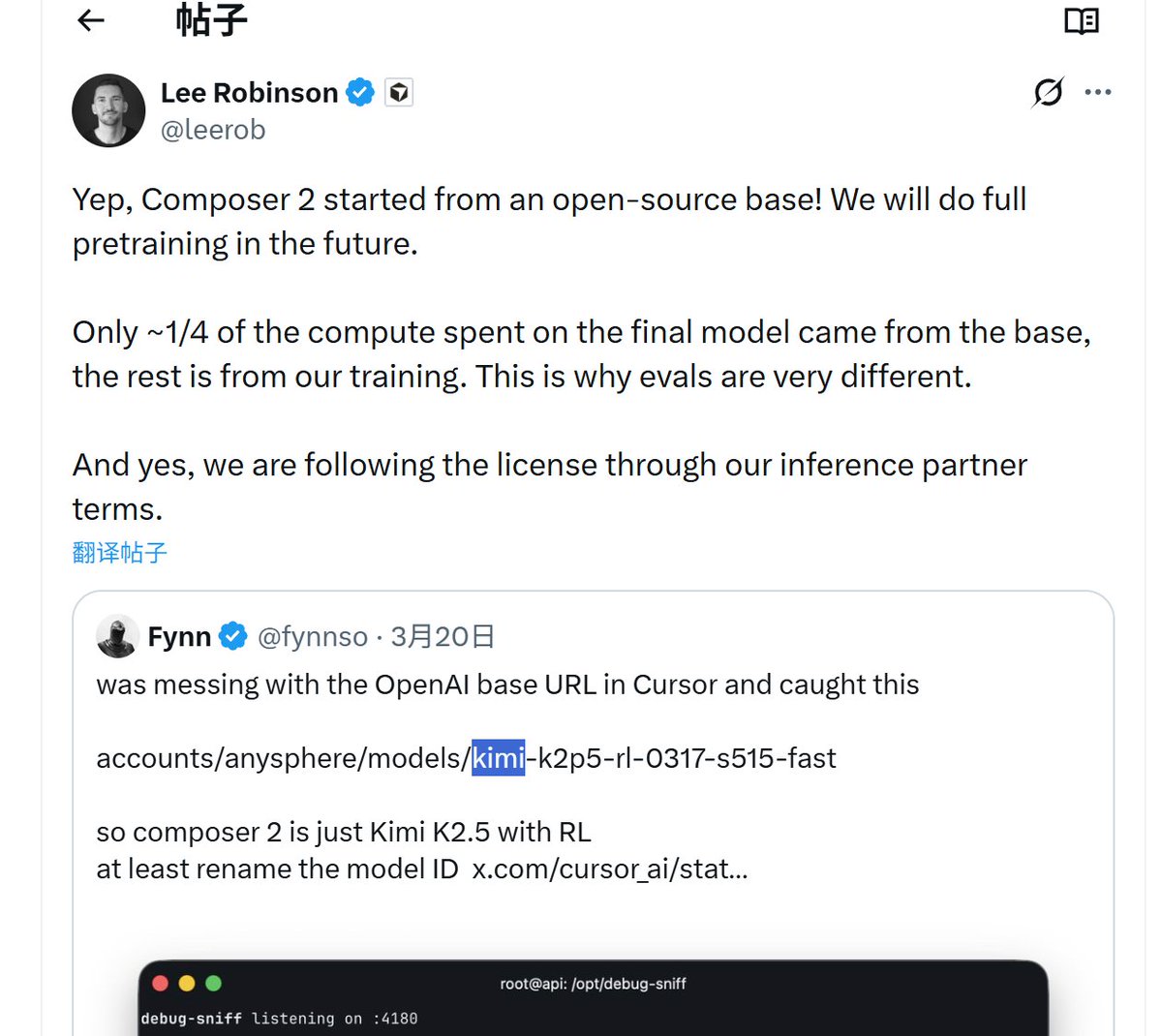Click the back arrow icon
The height and width of the screenshot is (1036, 1161).
(91, 20)
